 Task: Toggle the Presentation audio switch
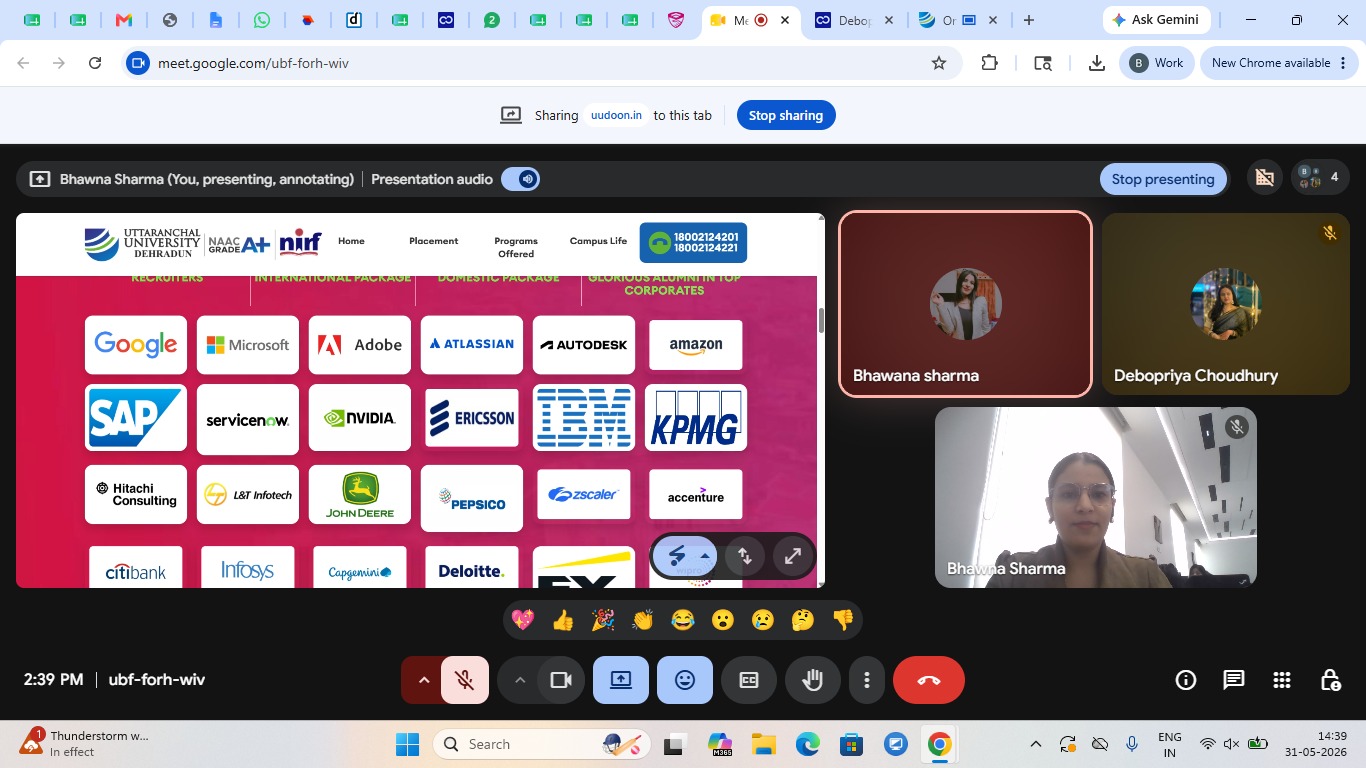point(520,179)
